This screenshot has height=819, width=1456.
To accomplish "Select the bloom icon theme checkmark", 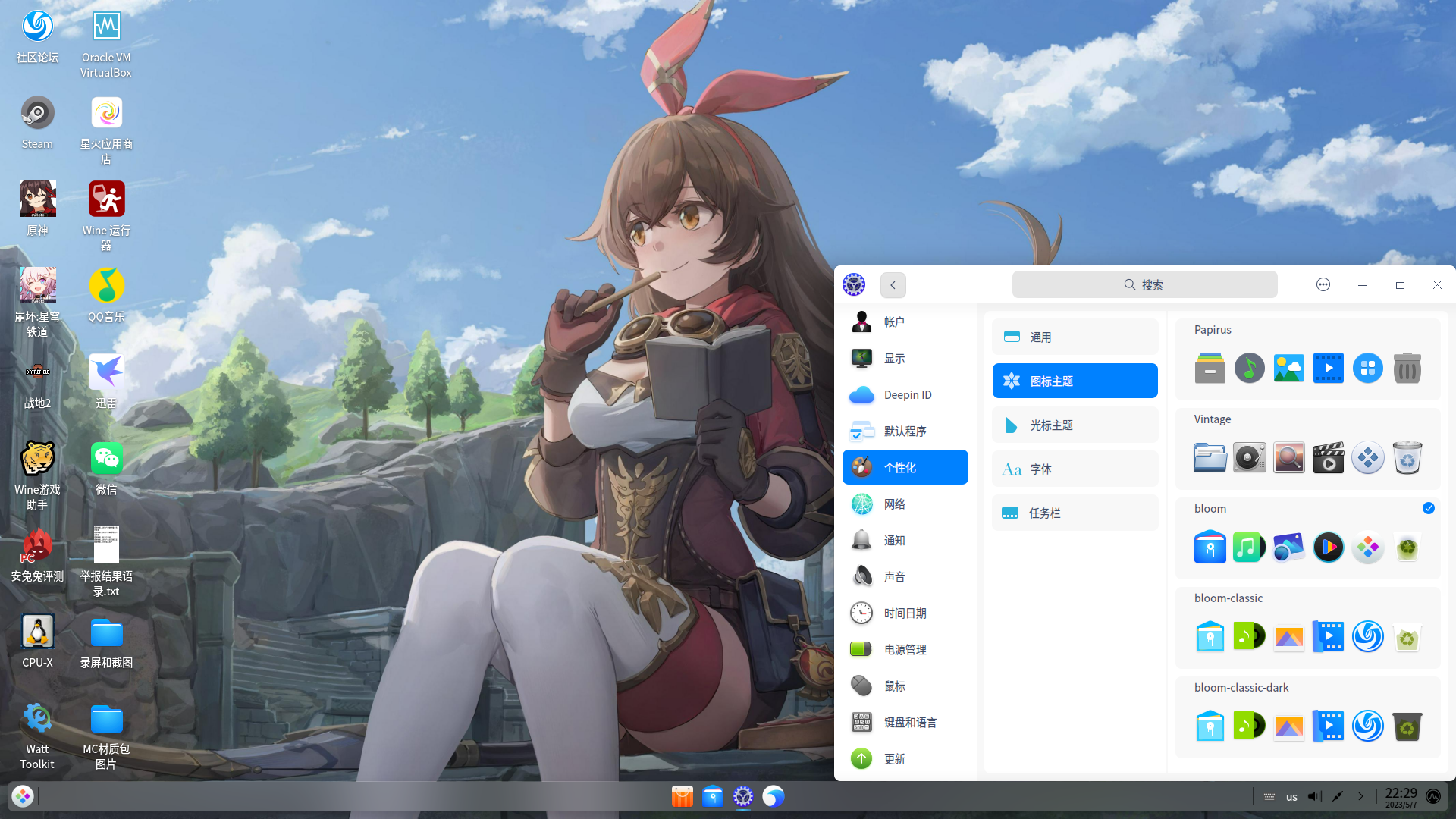I will pyautogui.click(x=1429, y=508).
